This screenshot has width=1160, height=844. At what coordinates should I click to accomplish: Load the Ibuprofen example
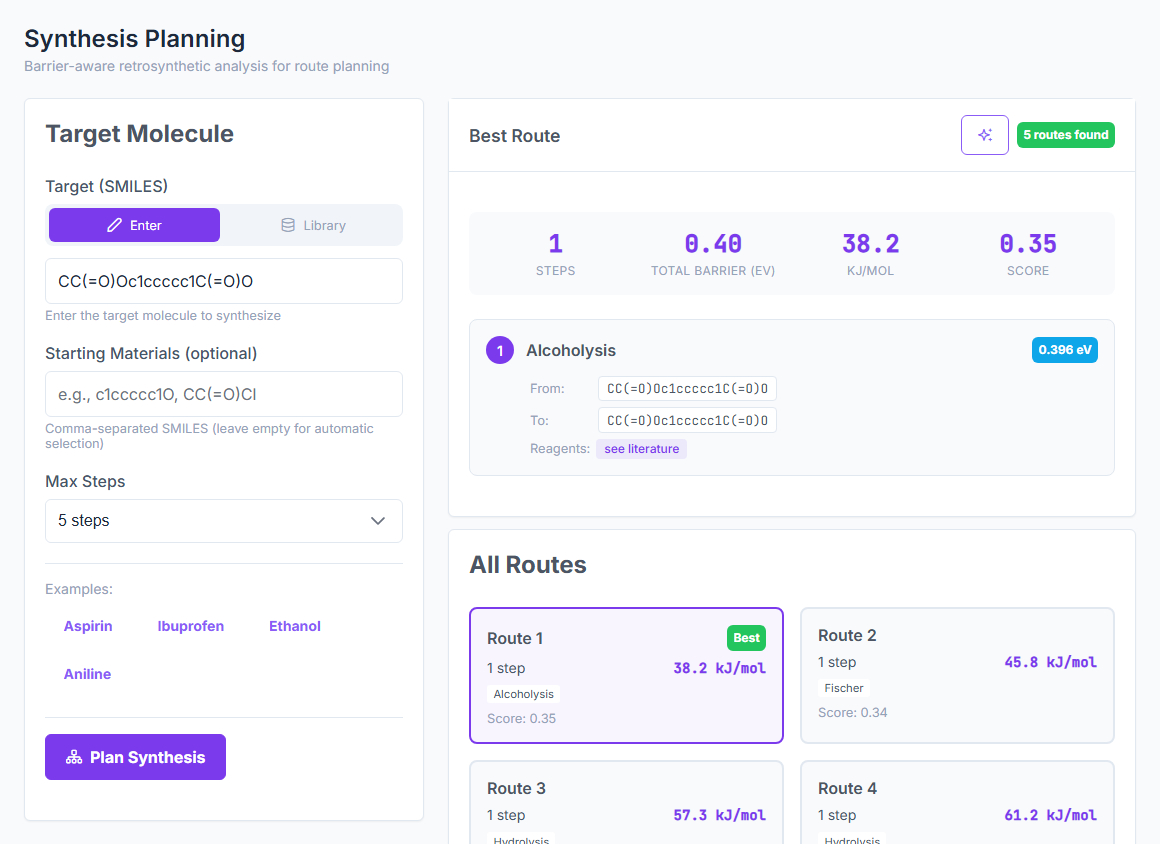tap(190, 626)
